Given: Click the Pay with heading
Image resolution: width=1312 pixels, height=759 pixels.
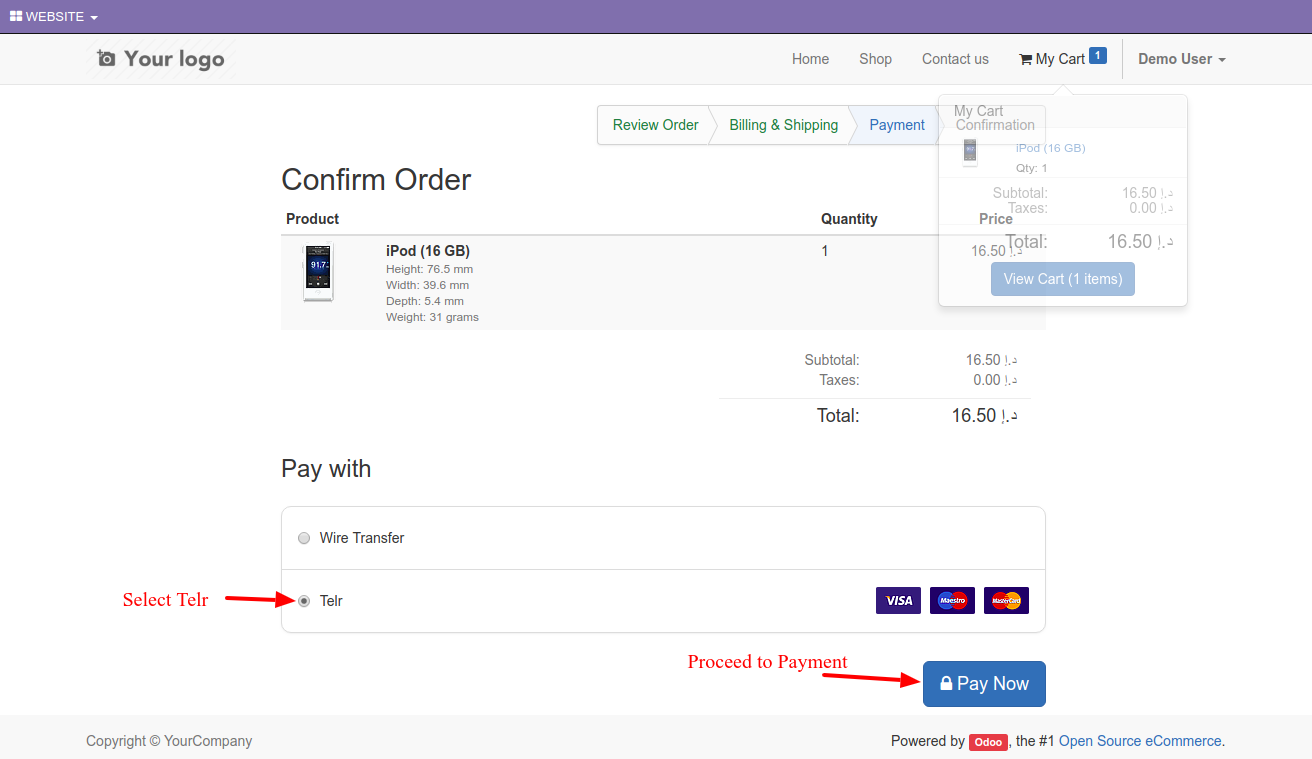Looking at the screenshot, I should pyautogui.click(x=326, y=469).
